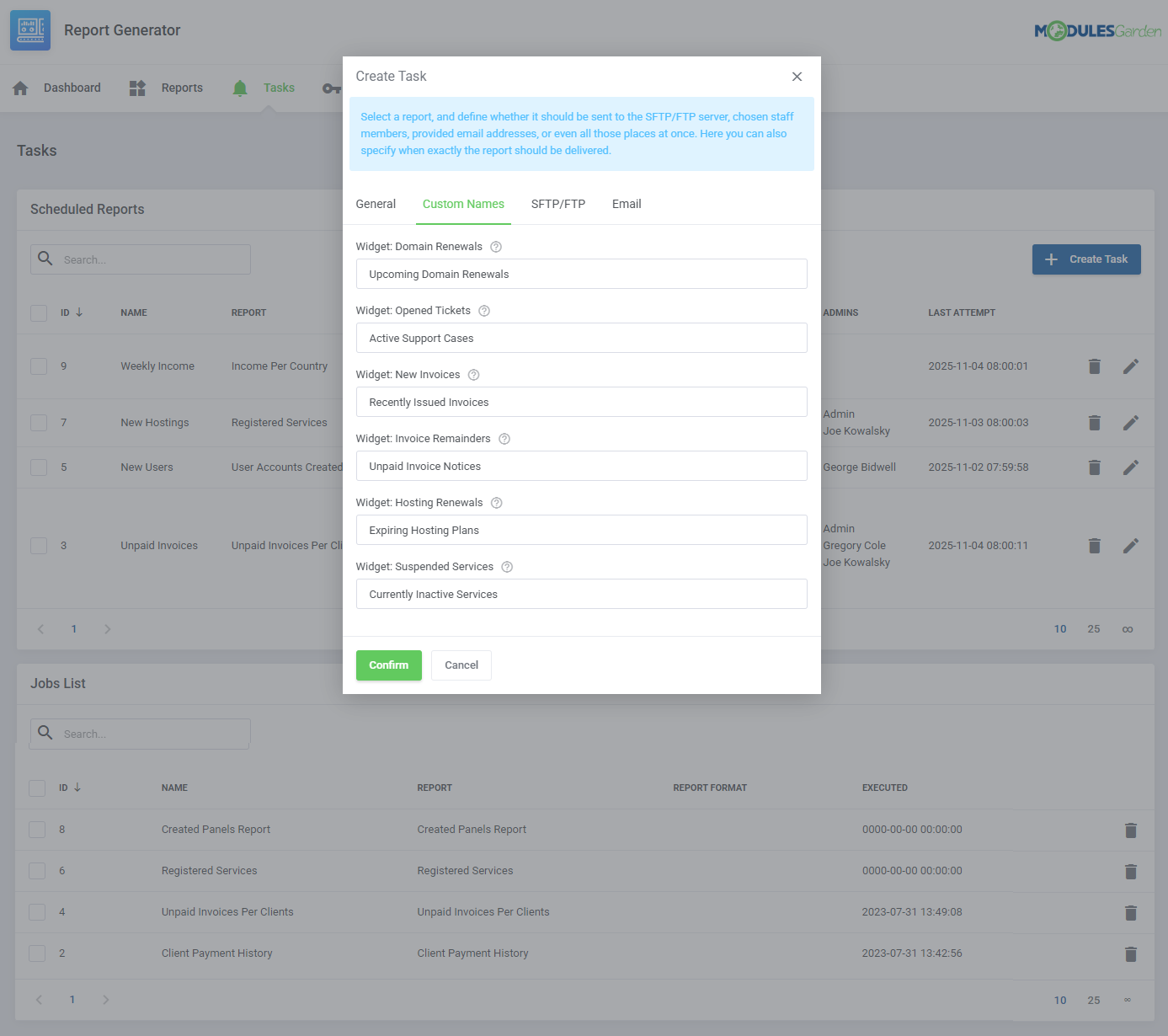
Task: Click the Dashboard home icon
Action: [21, 88]
